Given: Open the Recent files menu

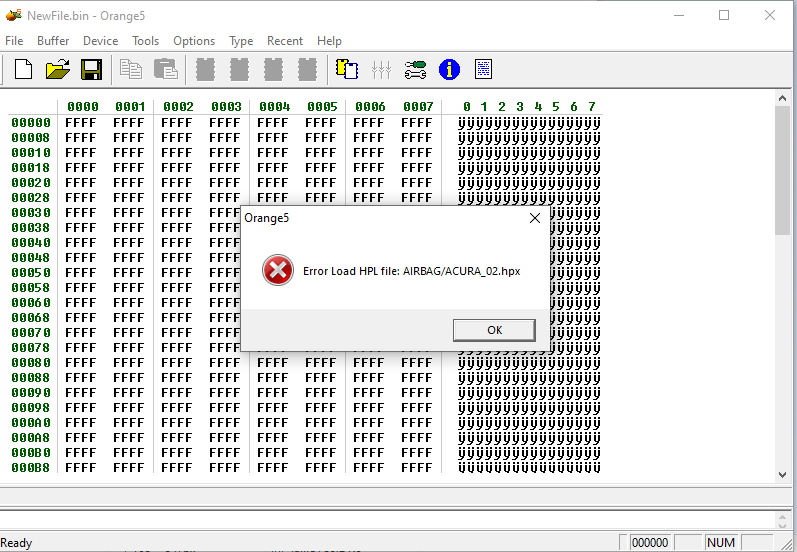Looking at the screenshot, I should pyautogui.click(x=285, y=41).
